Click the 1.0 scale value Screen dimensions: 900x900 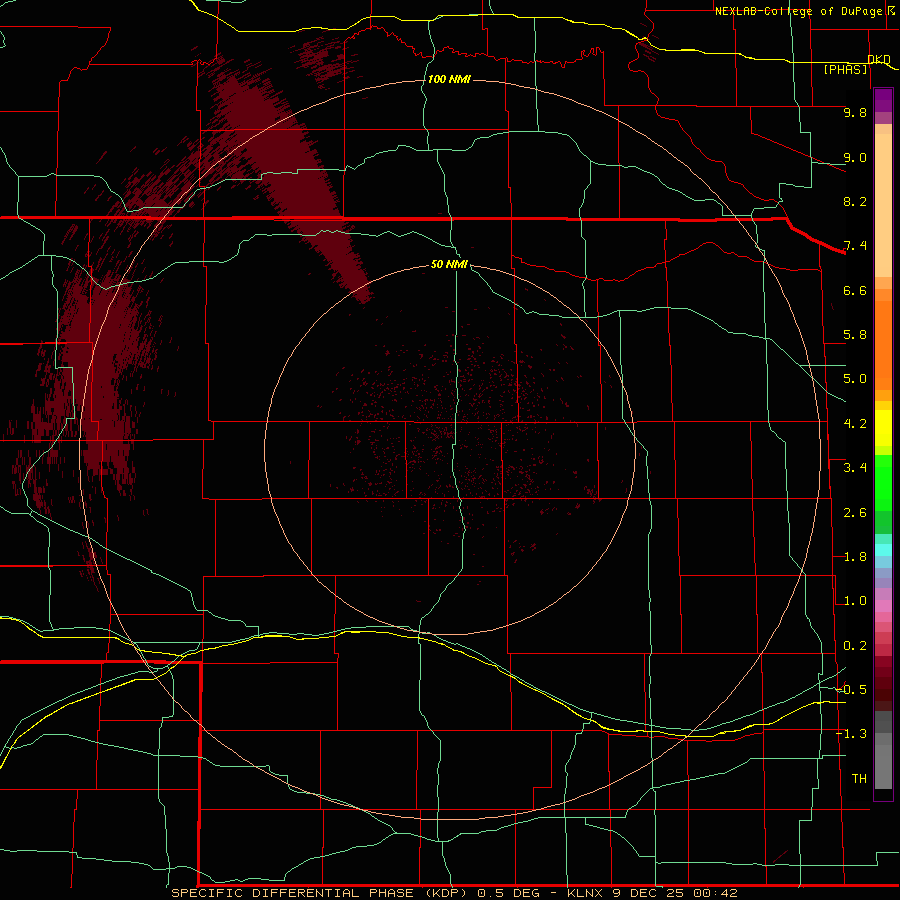(855, 601)
